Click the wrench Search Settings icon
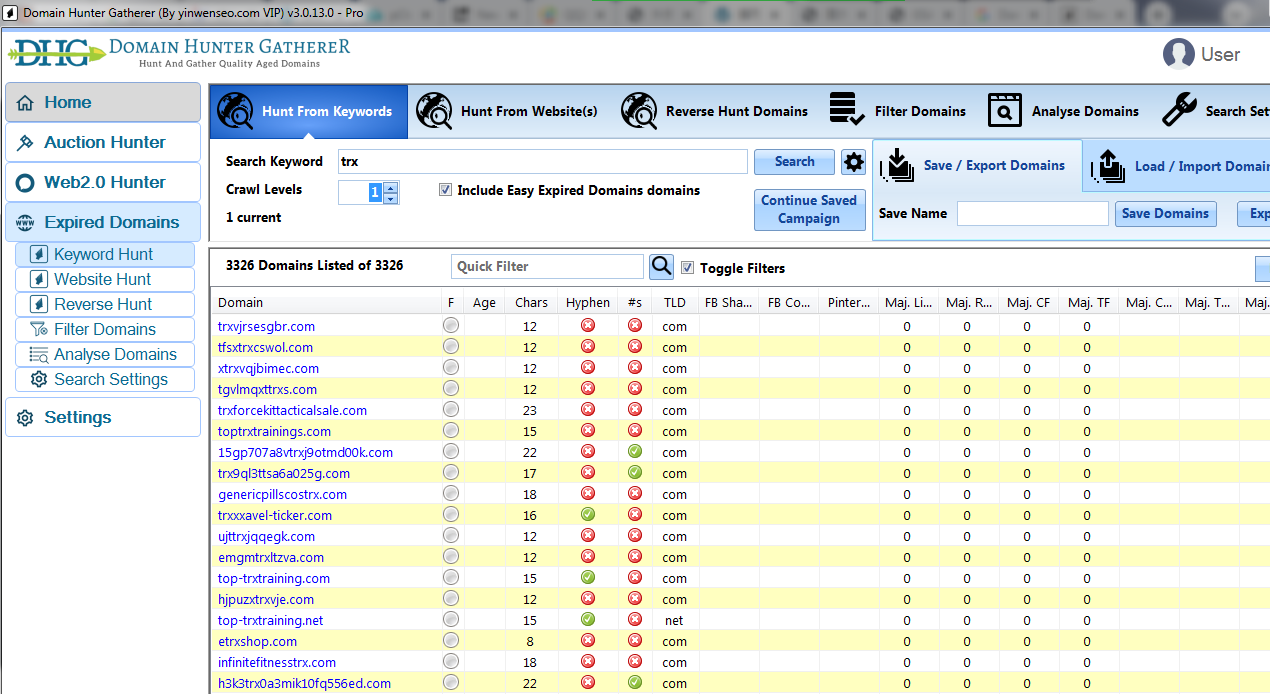Viewport: 1270px width, 694px height. (1180, 110)
